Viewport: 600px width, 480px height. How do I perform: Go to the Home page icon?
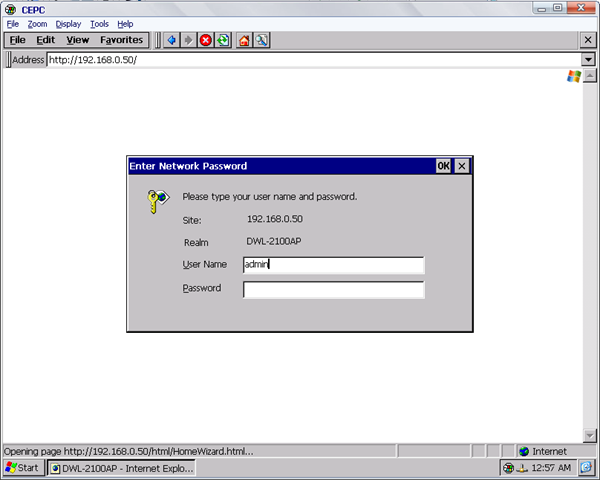[x=244, y=40]
